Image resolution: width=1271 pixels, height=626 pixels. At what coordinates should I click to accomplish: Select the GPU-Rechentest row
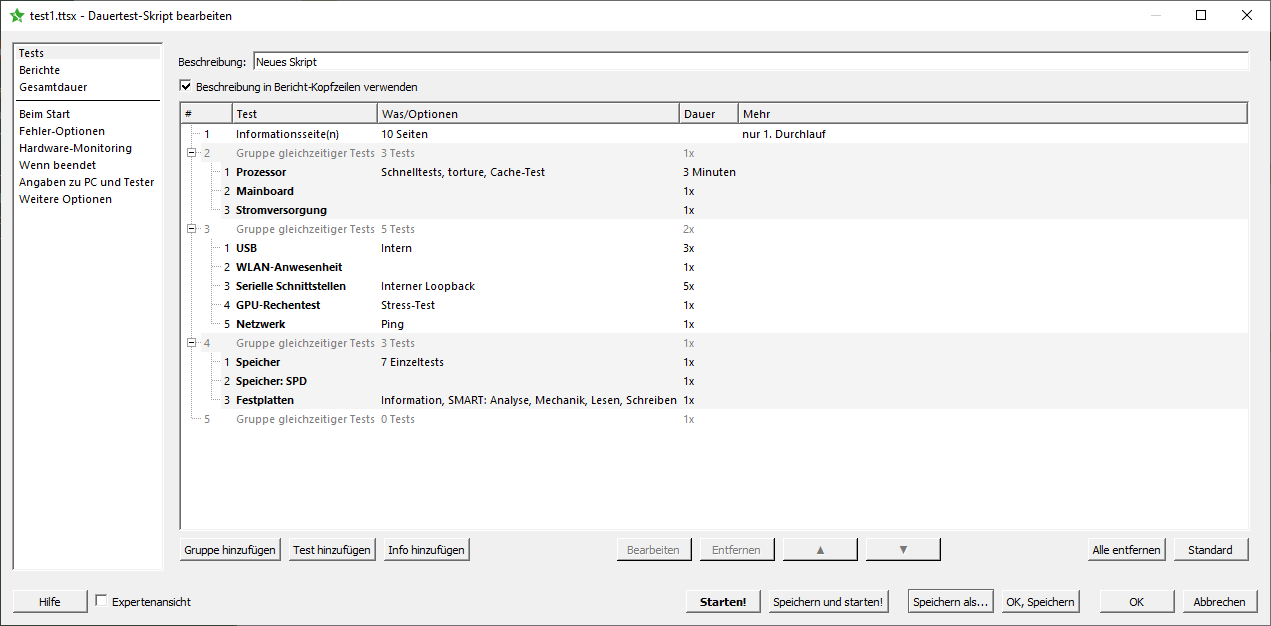[278, 305]
